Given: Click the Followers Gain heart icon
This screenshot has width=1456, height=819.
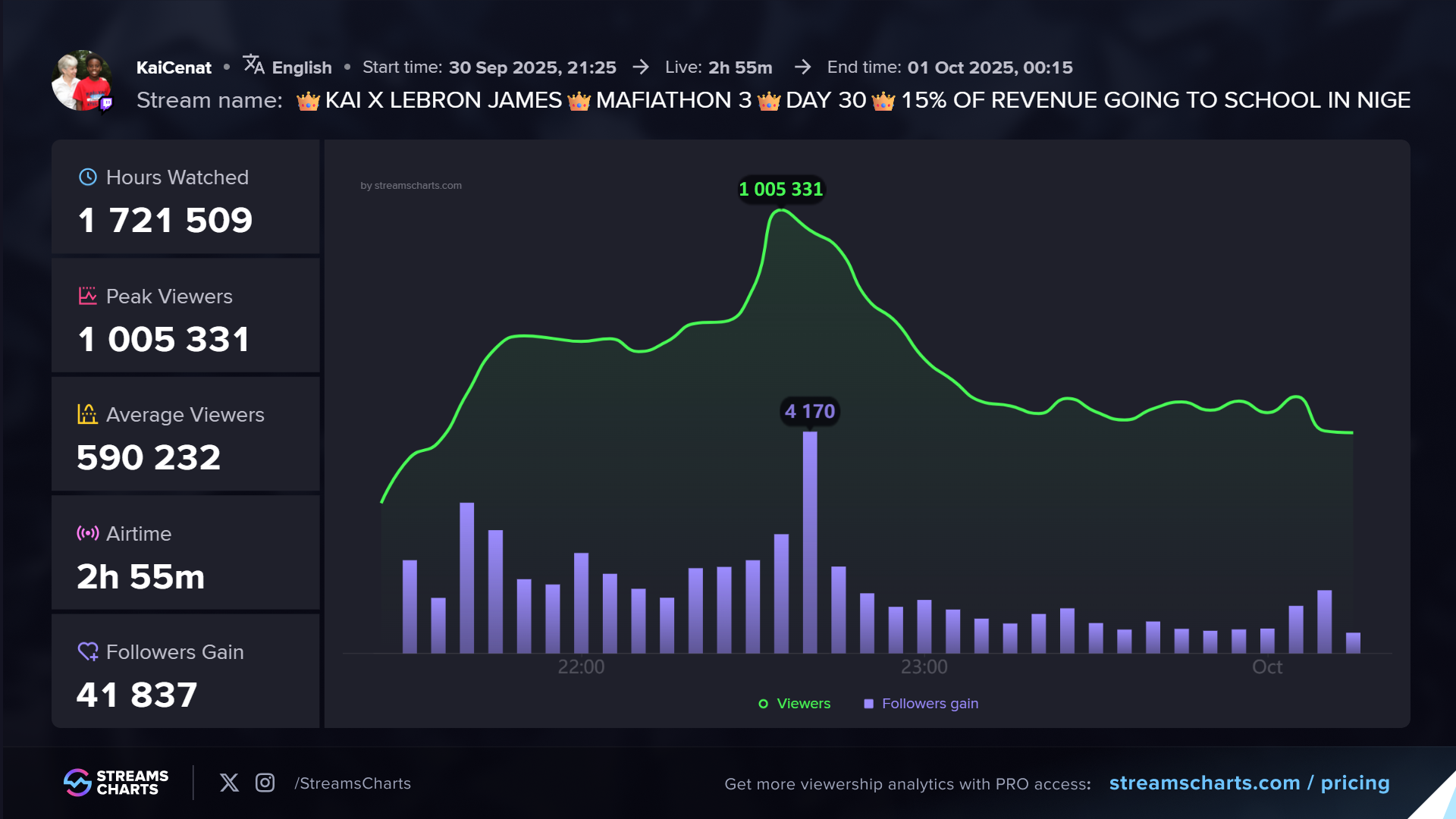Looking at the screenshot, I should pyautogui.click(x=88, y=651).
